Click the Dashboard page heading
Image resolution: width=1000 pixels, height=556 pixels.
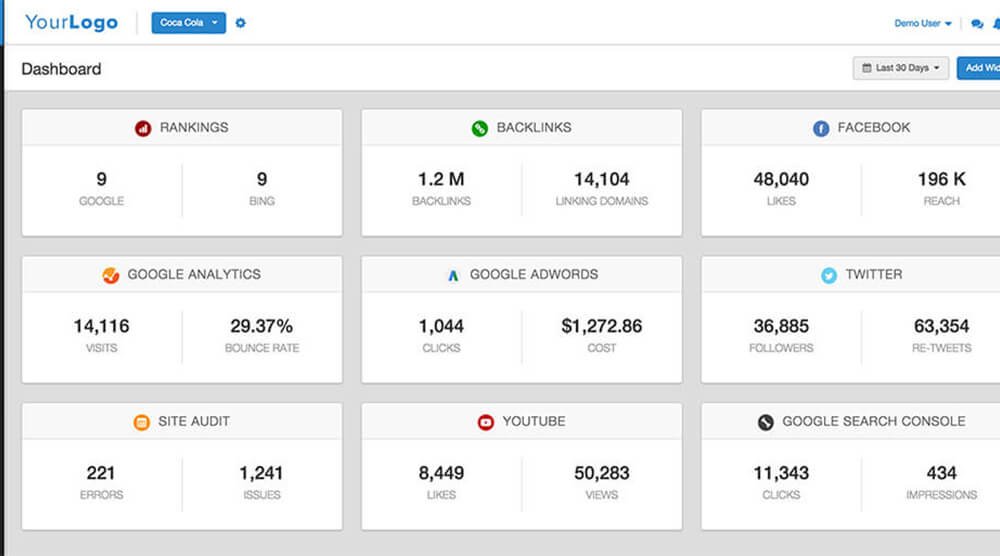coord(61,69)
